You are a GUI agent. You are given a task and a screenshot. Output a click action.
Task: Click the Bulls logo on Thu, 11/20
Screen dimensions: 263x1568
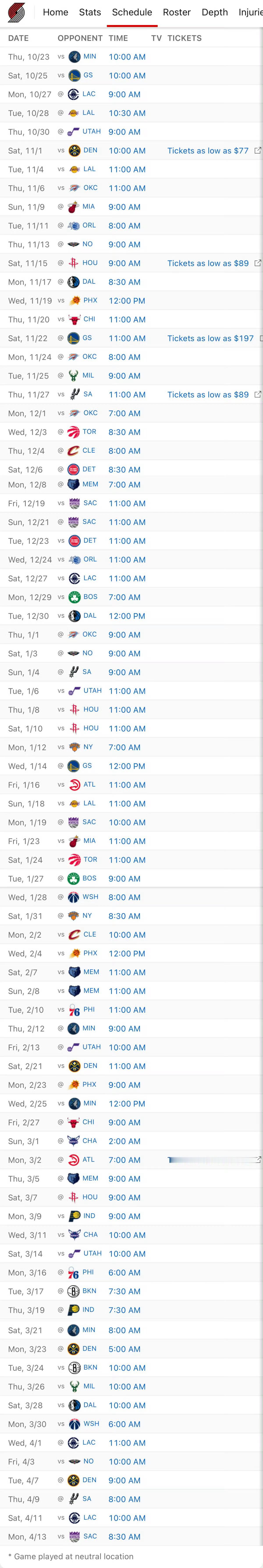(x=74, y=319)
